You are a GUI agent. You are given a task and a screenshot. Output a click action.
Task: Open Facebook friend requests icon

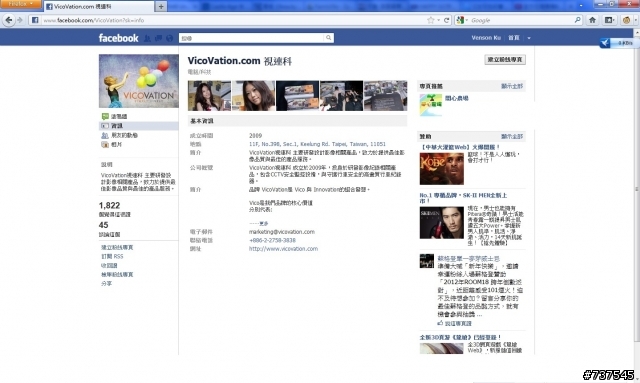point(147,38)
